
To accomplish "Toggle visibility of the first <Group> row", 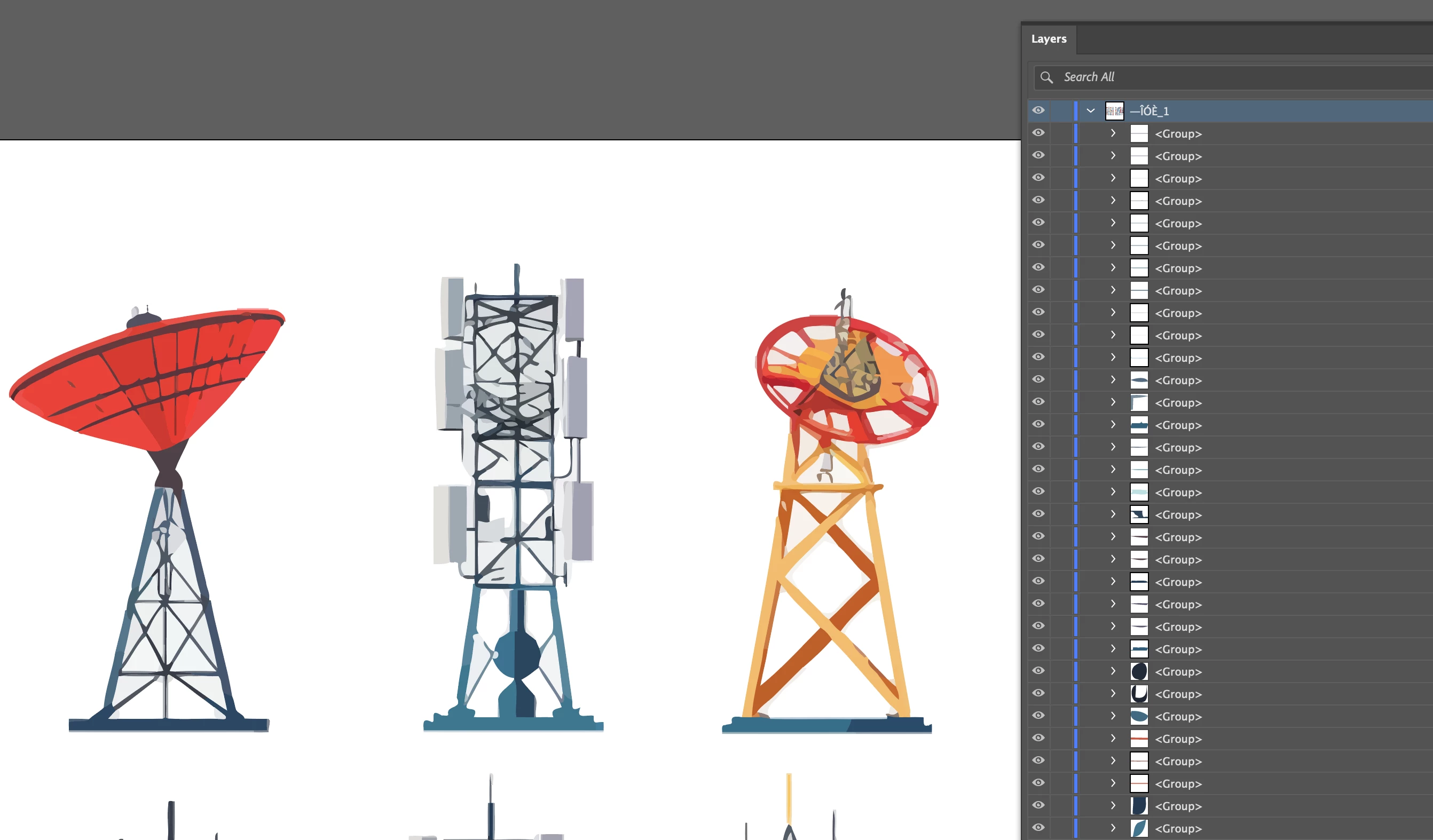I will click(x=1038, y=133).
